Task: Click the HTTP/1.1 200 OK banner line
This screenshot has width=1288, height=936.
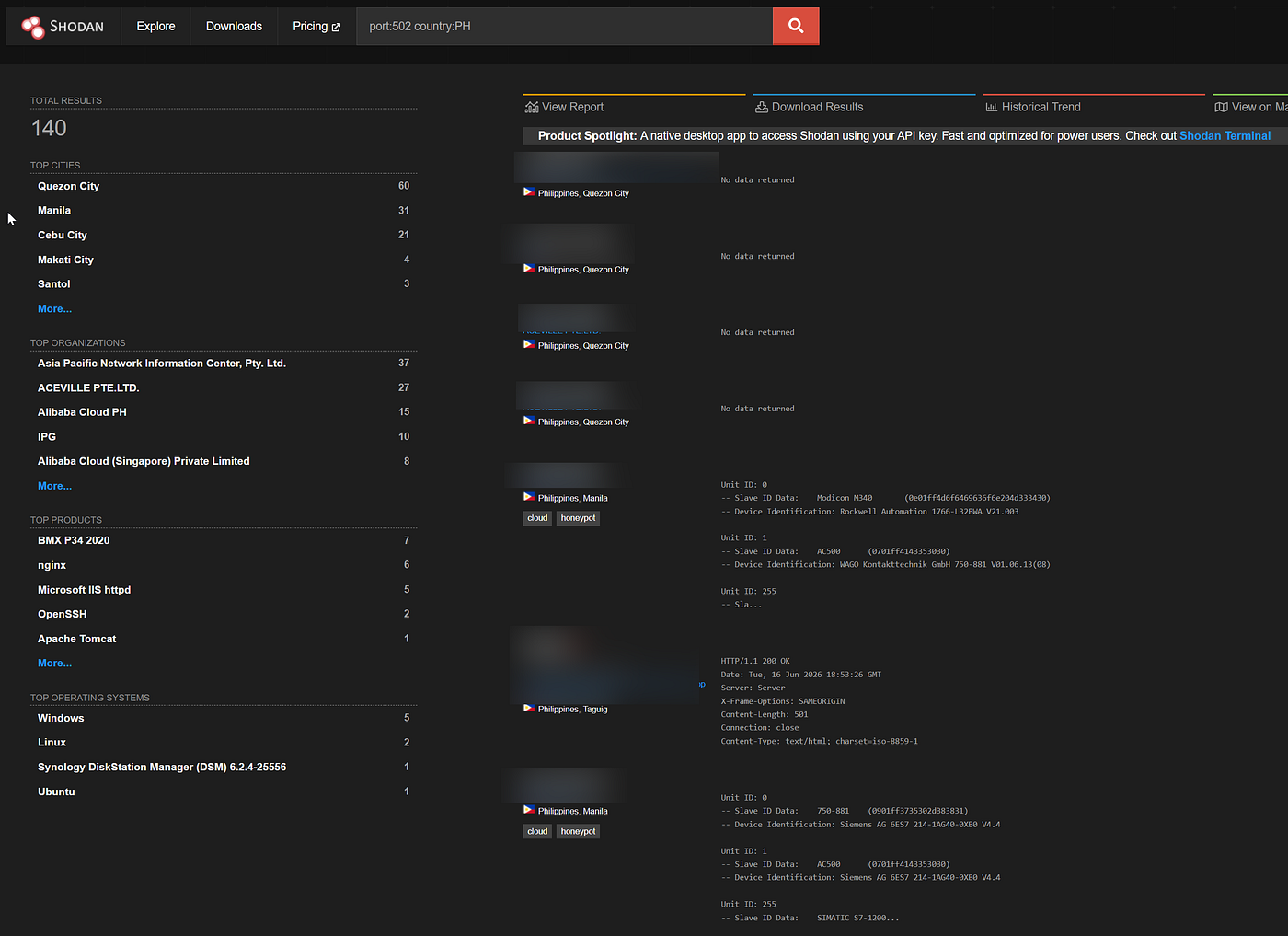Action: [755, 661]
